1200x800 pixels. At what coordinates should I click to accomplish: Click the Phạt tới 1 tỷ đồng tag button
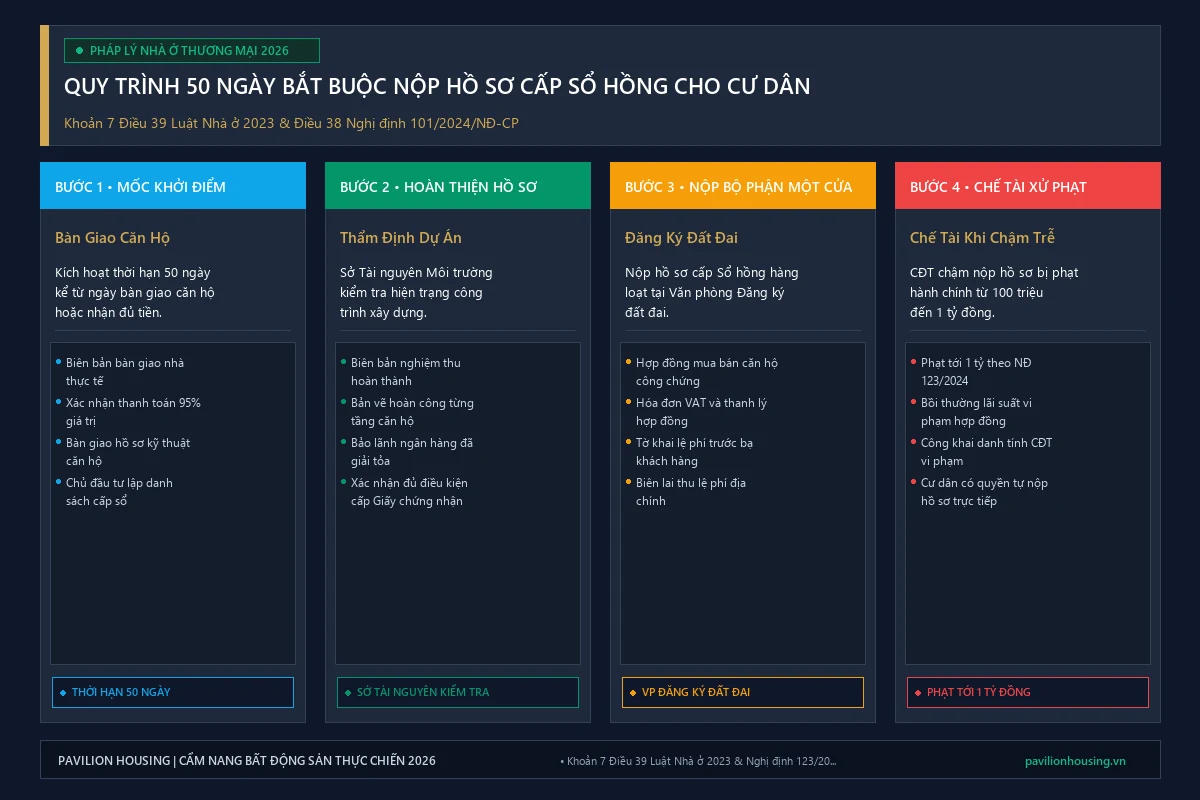click(x=1028, y=692)
